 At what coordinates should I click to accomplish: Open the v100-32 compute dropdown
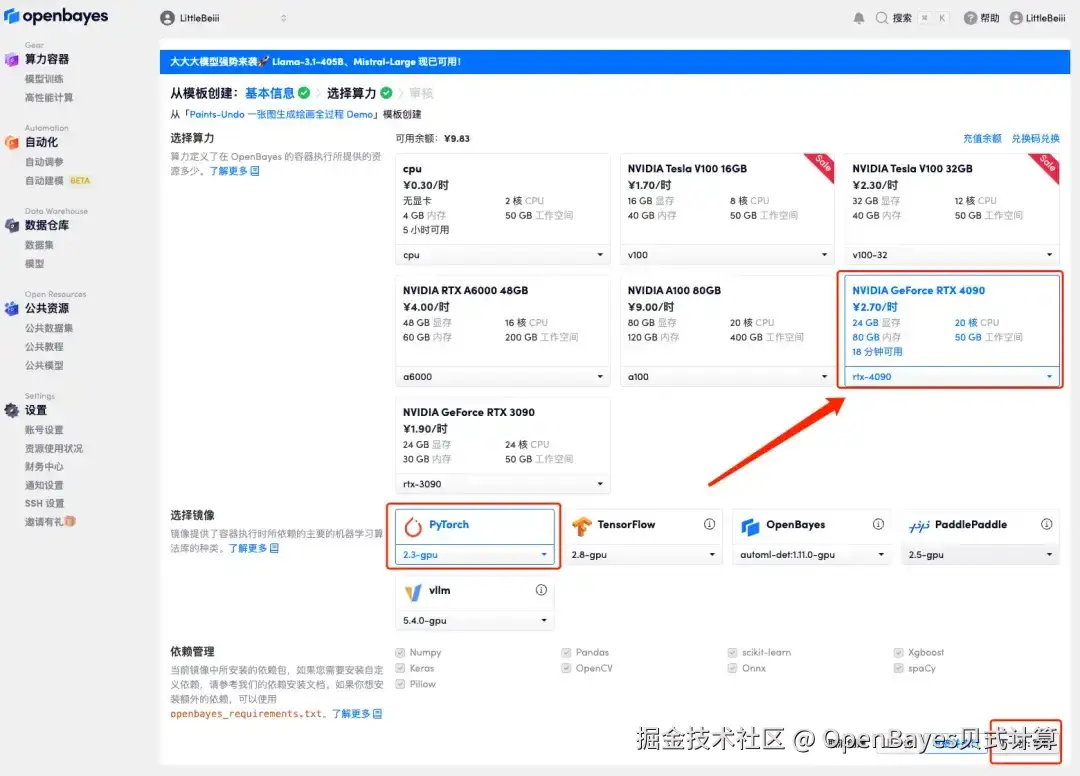pos(952,255)
